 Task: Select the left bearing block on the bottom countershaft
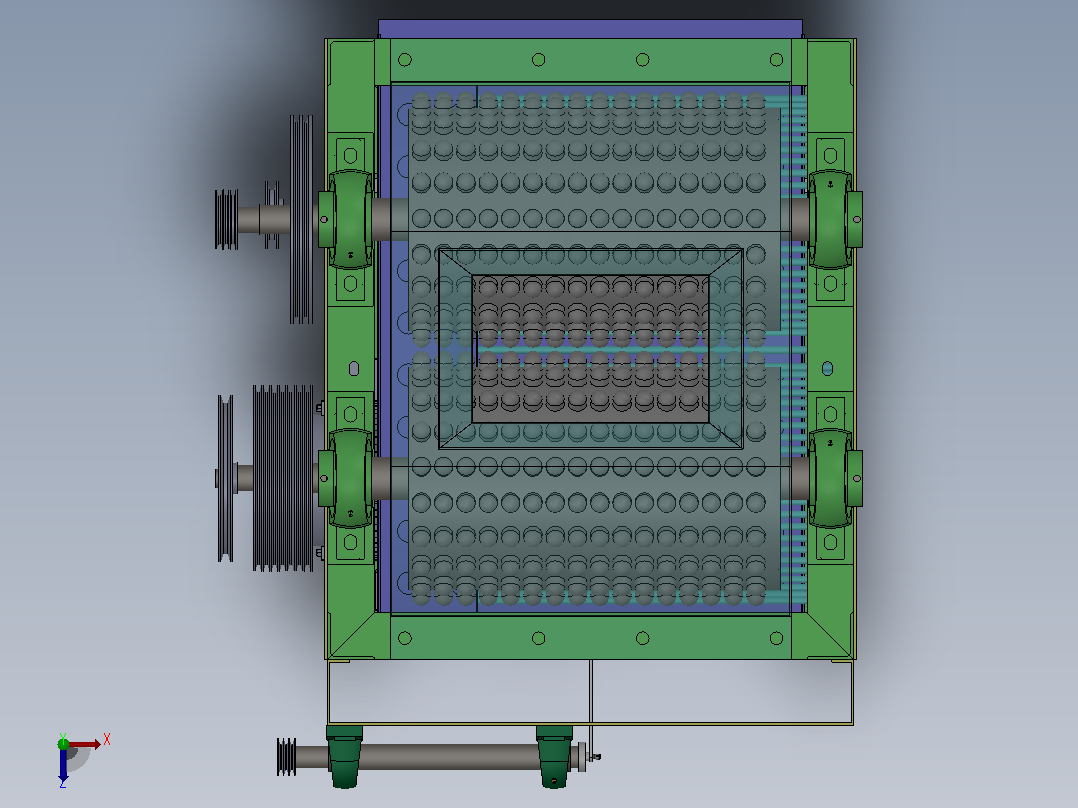(x=344, y=756)
